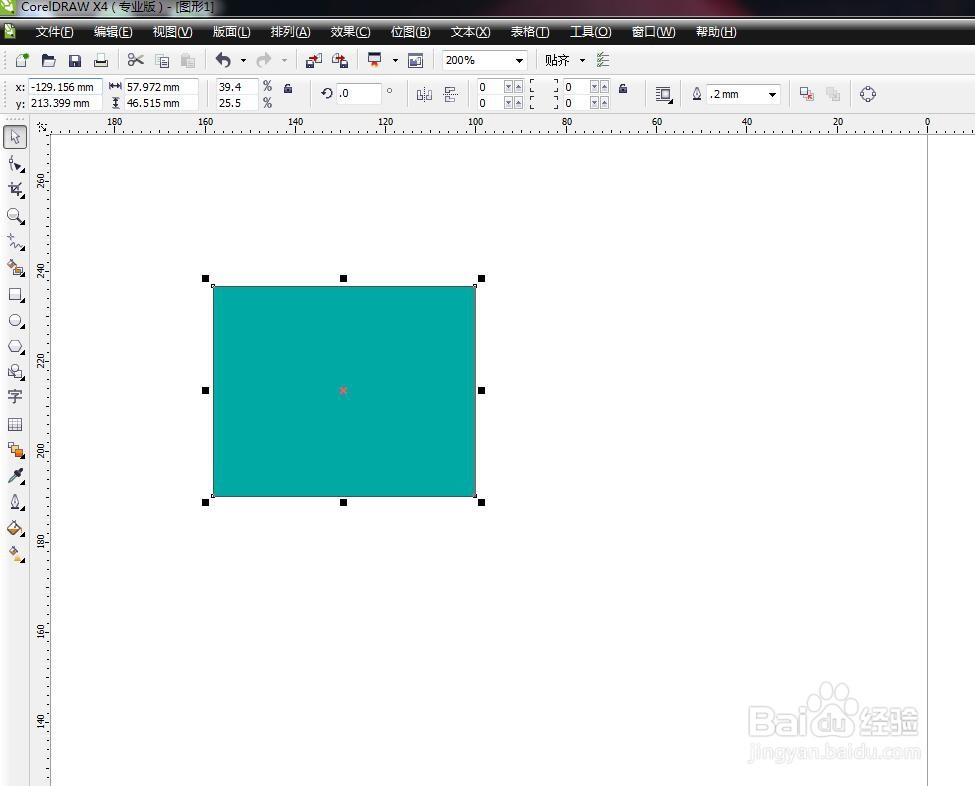This screenshot has height=786, width=975.
Task: Click the rotation angle field
Action: point(358,93)
